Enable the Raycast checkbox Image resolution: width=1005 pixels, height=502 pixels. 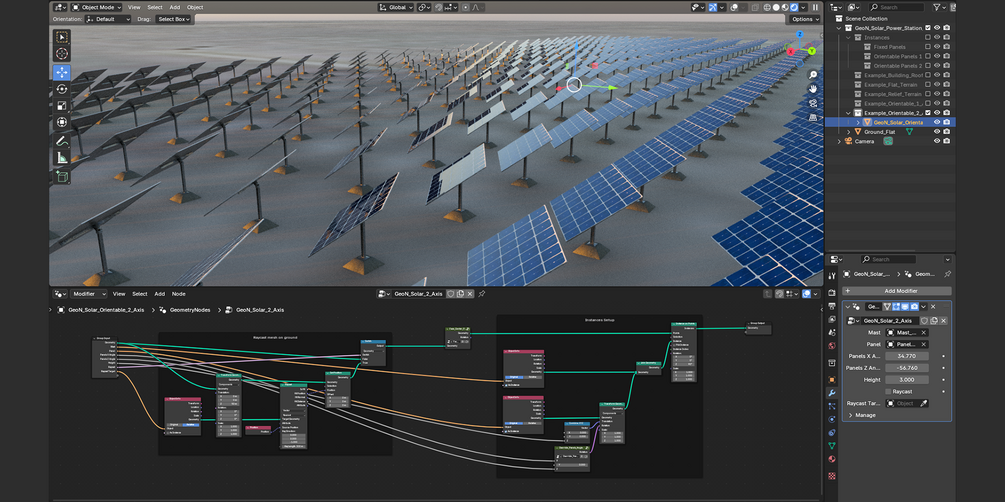889,392
